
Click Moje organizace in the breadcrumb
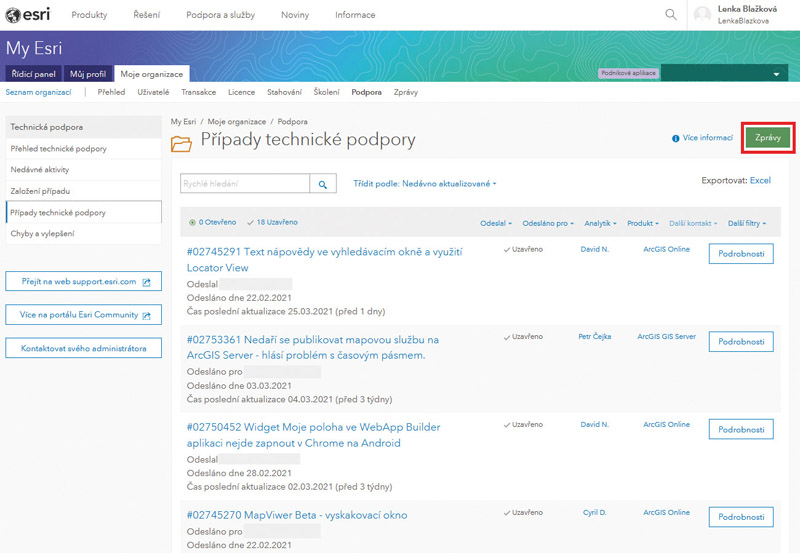coord(237,122)
